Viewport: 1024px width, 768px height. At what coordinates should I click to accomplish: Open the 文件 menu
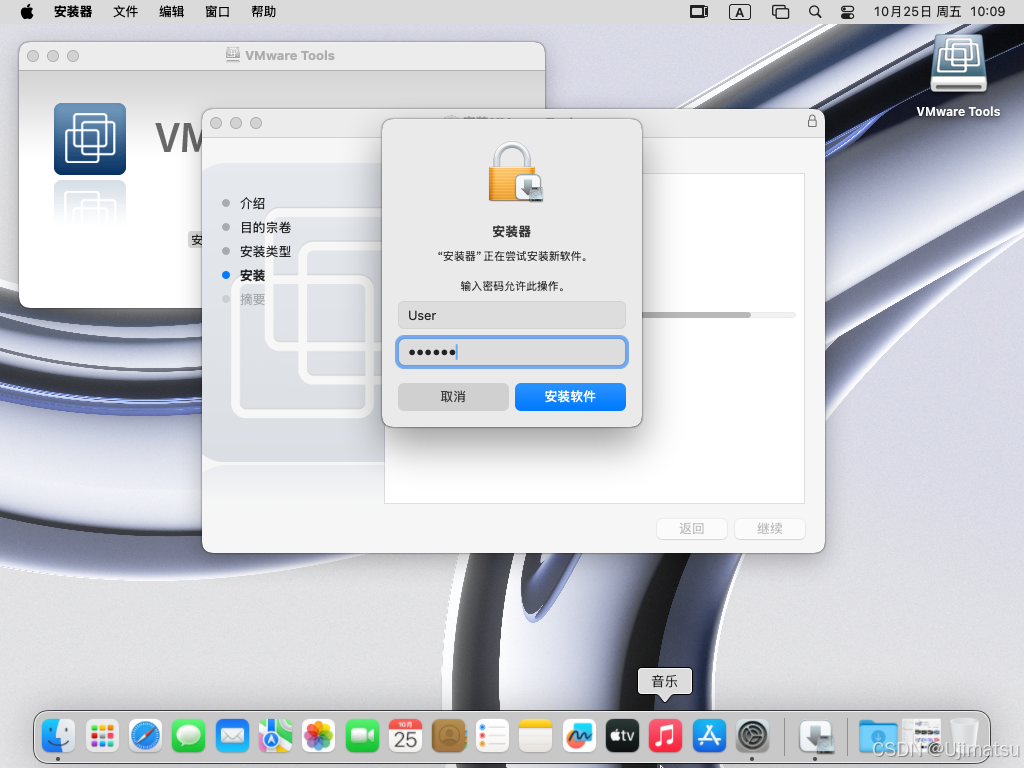coord(125,12)
